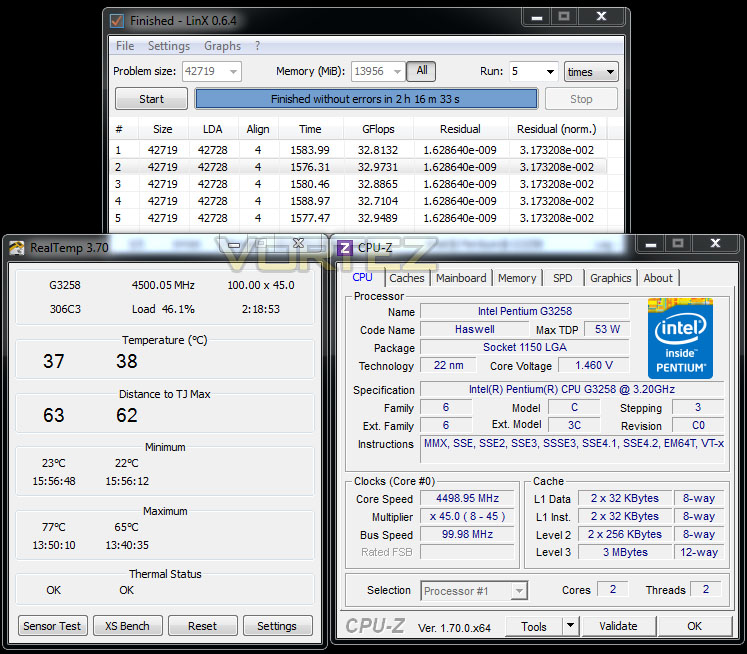
Task: Click the Intel Pentium G3258 name field
Action: [x=525, y=312]
